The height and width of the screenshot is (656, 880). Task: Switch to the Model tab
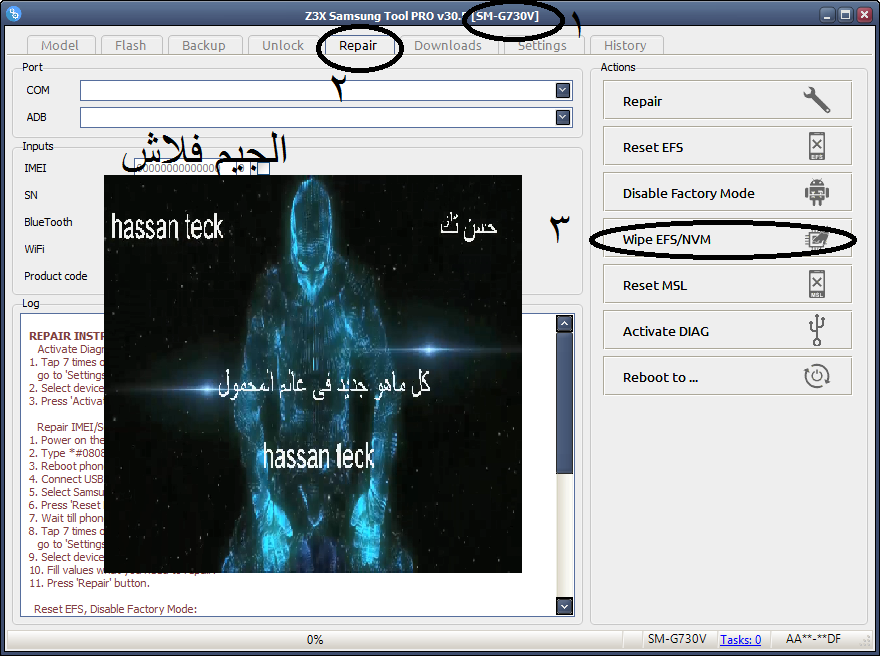pyautogui.click(x=60, y=45)
